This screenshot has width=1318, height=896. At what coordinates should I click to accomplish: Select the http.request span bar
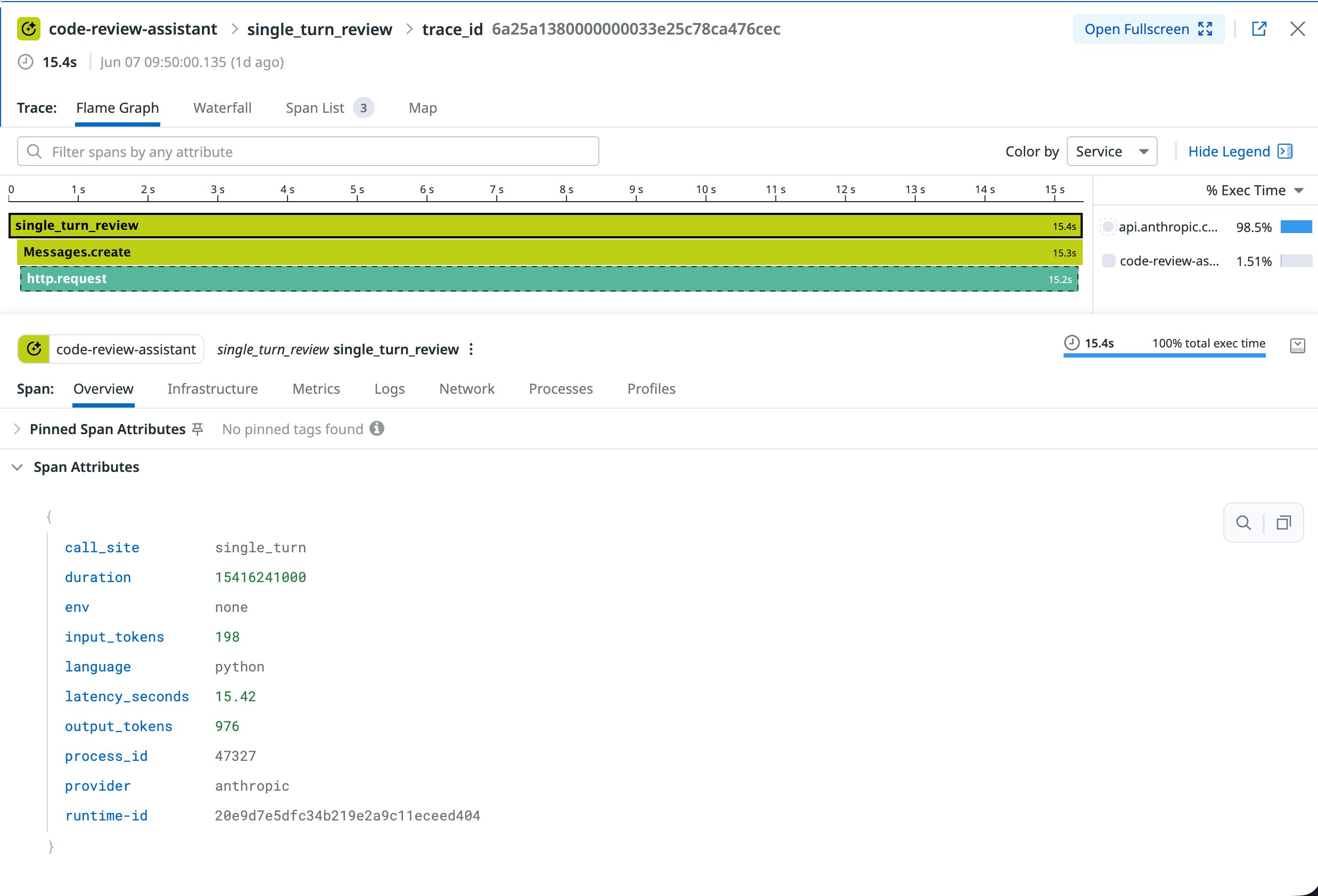point(549,279)
